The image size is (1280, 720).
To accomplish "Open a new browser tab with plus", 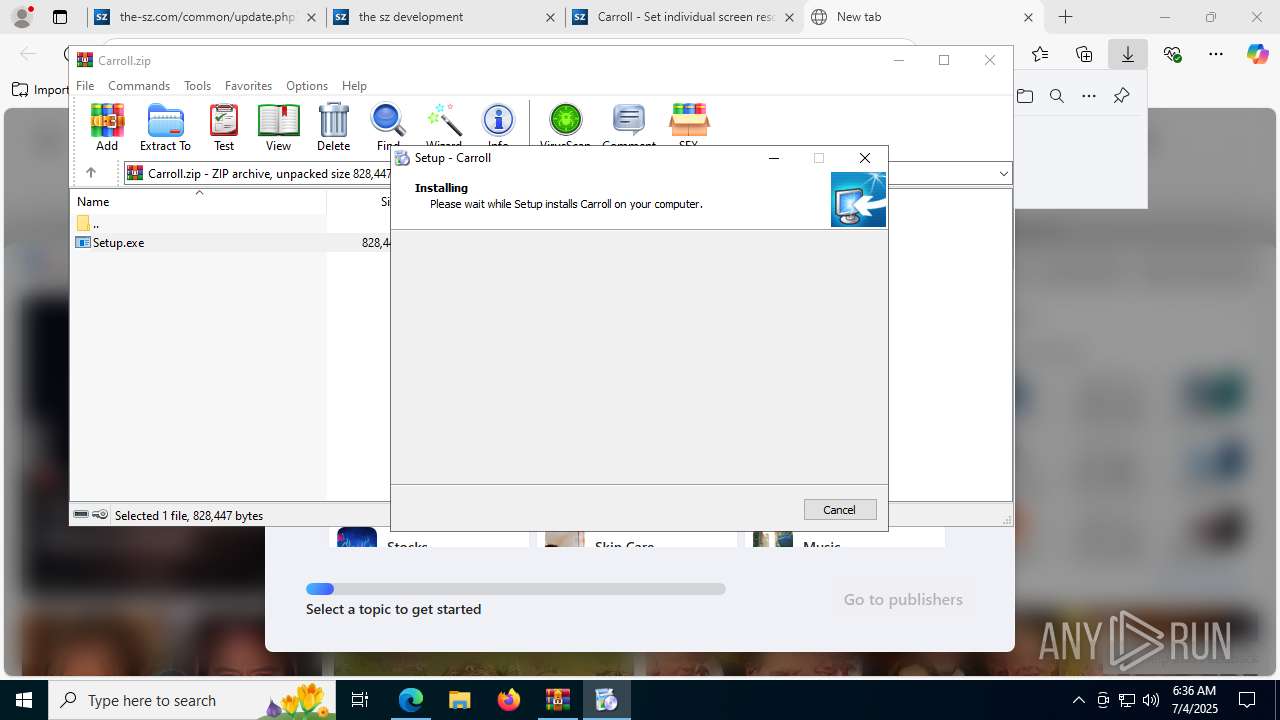I will point(1066,17).
